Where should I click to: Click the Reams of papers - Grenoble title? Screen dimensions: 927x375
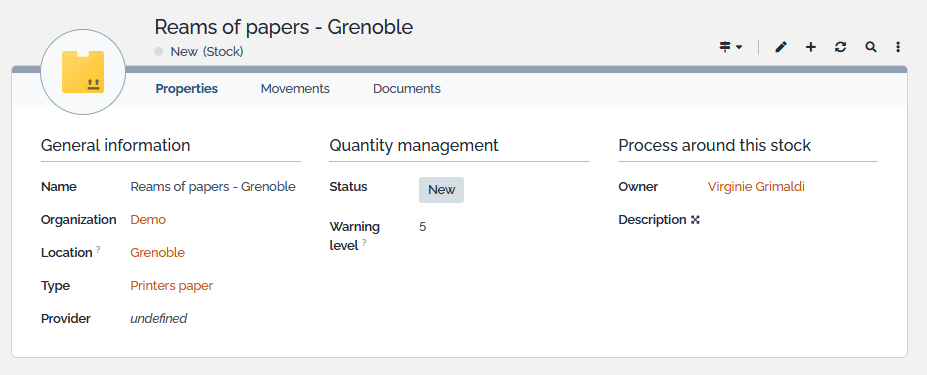[x=284, y=27]
